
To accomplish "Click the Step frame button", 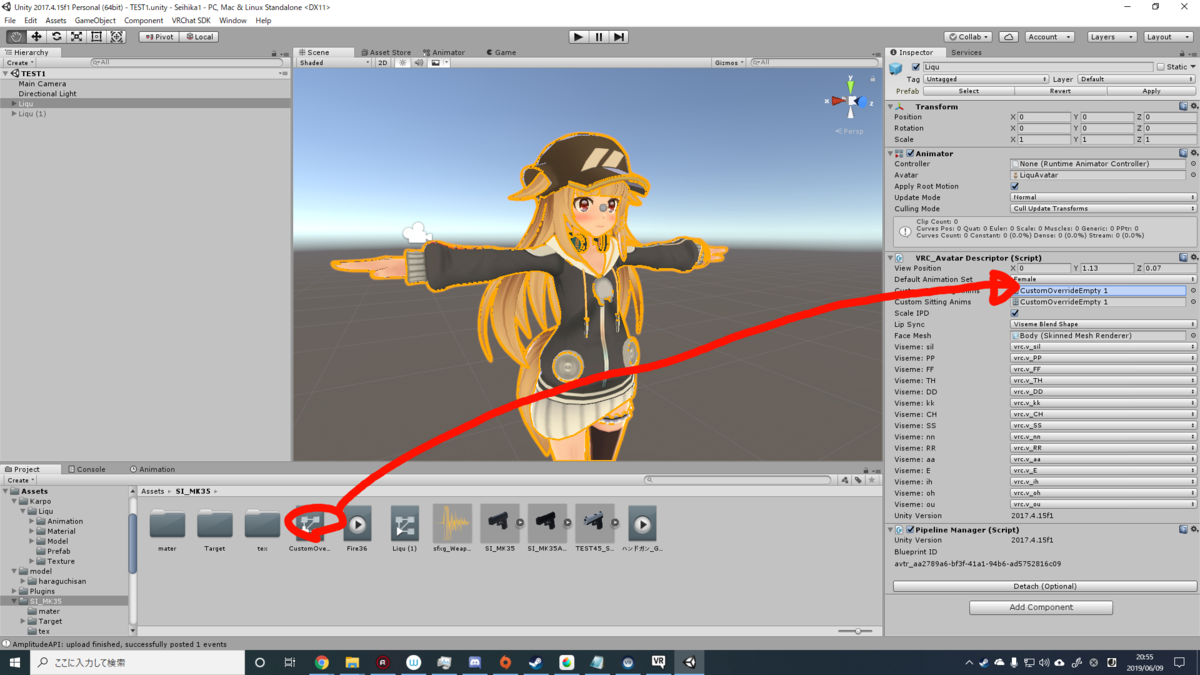I will [619, 37].
